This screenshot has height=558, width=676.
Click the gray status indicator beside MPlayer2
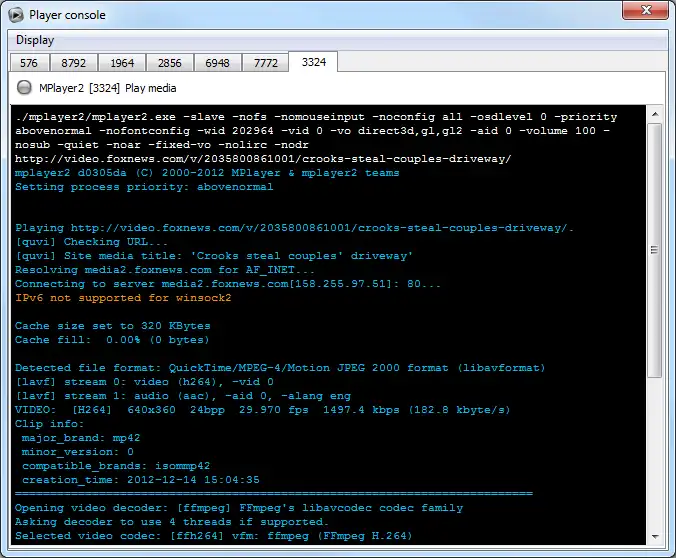coord(24,88)
